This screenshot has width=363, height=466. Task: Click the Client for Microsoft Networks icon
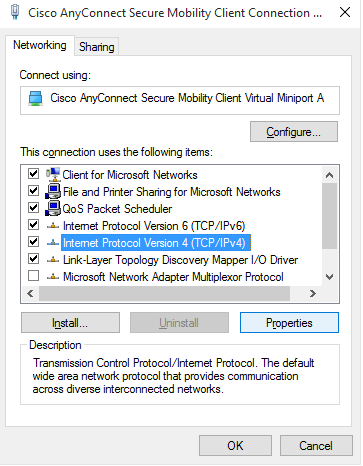53,174
